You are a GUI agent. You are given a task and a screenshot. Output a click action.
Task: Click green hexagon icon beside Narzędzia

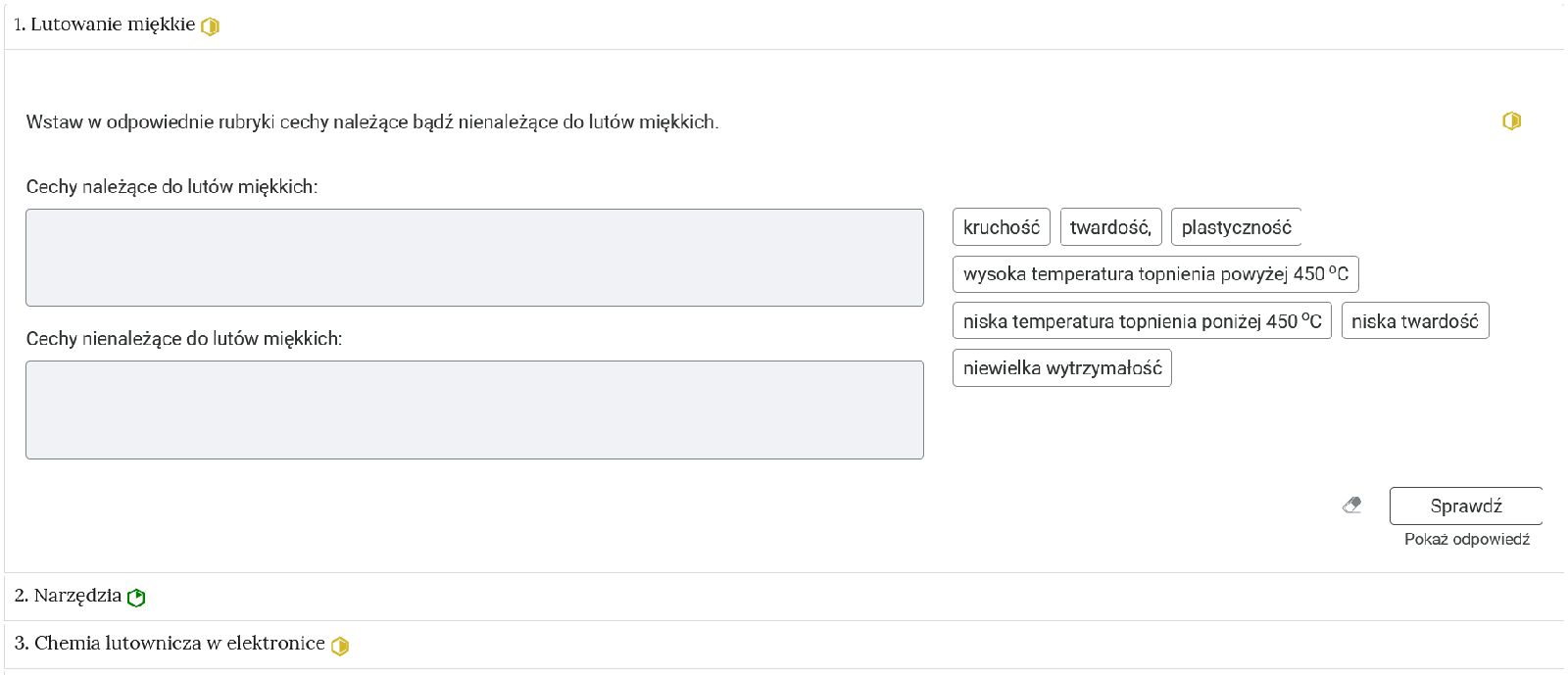[136, 598]
